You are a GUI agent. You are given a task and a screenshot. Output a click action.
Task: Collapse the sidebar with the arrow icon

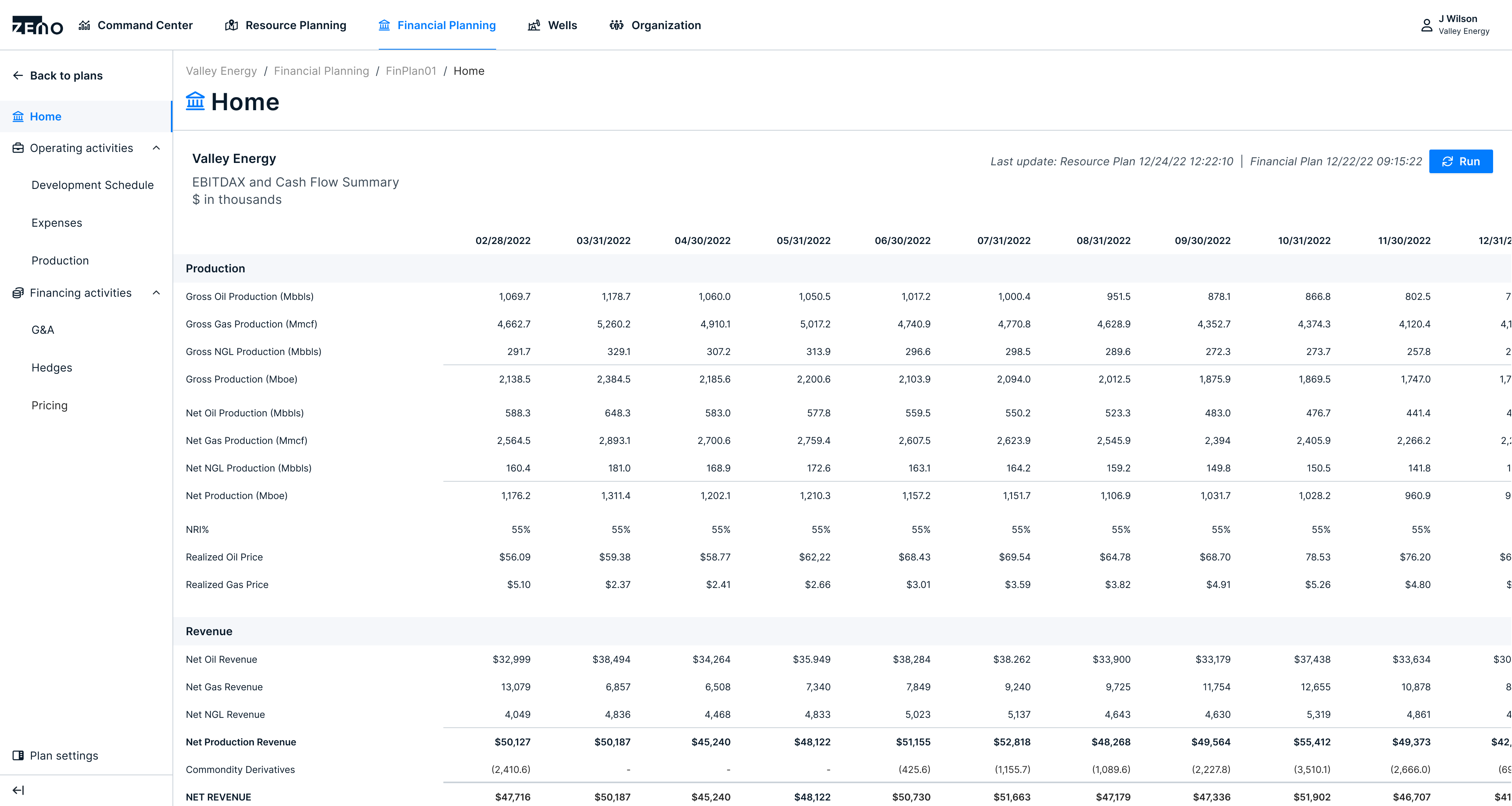coord(18,790)
